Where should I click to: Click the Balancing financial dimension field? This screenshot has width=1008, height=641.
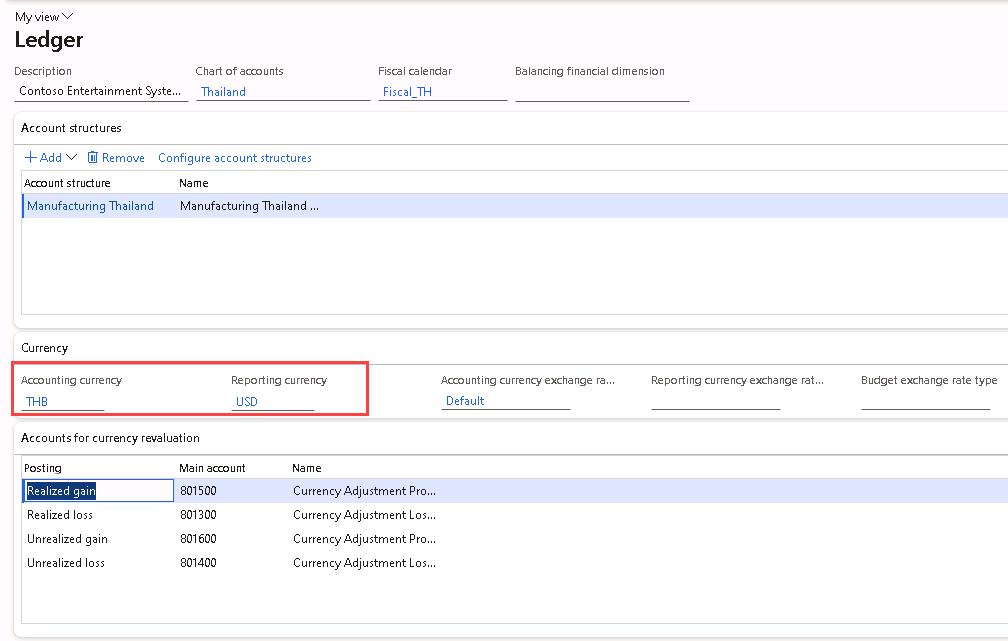point(601,92)
